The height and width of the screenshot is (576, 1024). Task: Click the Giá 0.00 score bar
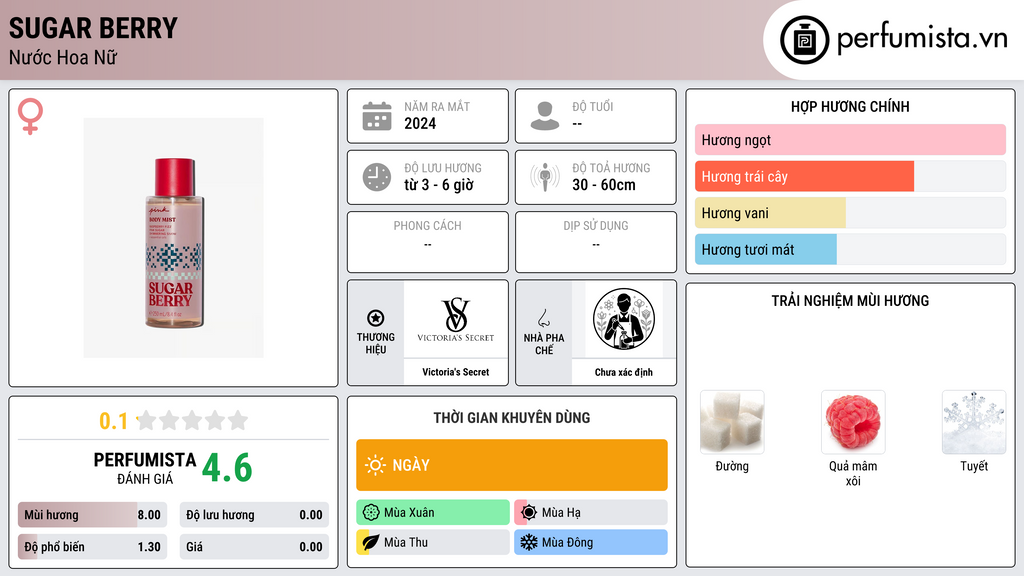point(254,547)
